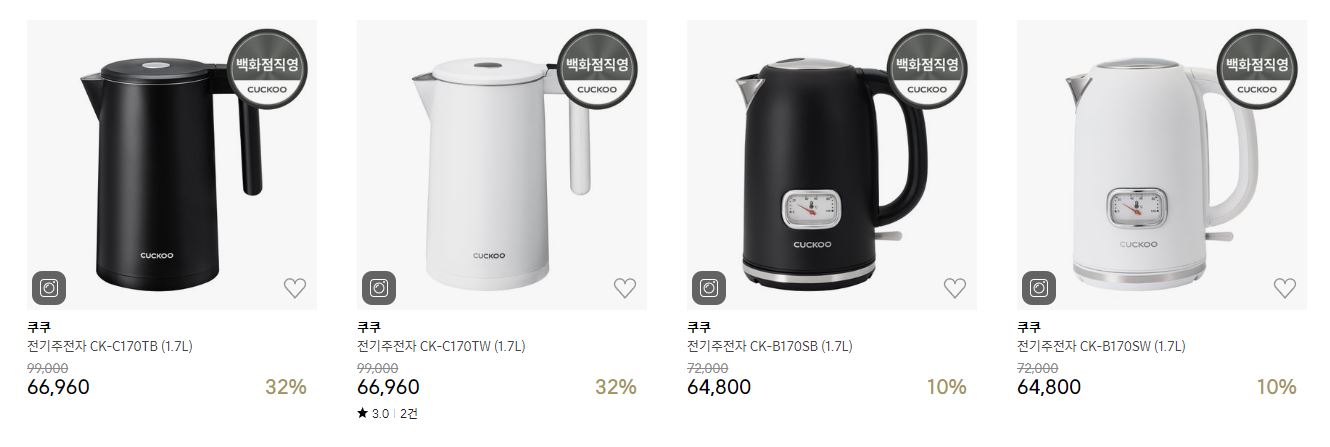Toggle the heart icon on white CK-C170TW kettle
Image resolution: width=1330 pixels, height=447 pixels.
coord(624,288)
